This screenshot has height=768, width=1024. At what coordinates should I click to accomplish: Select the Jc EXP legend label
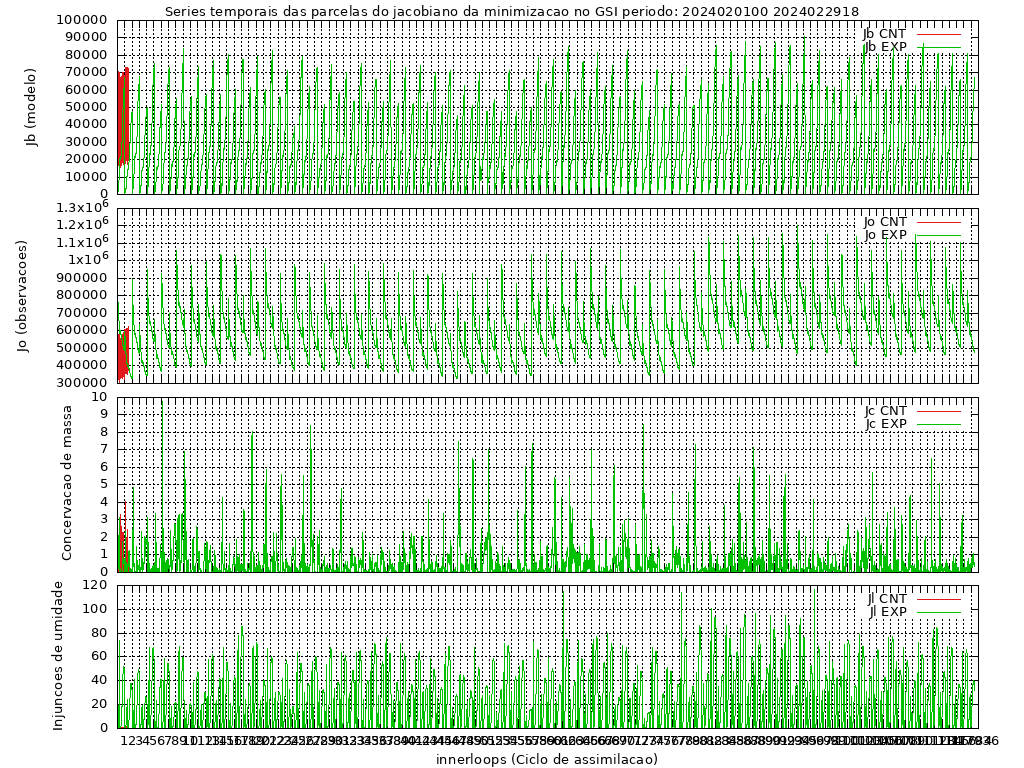(885, 424)
